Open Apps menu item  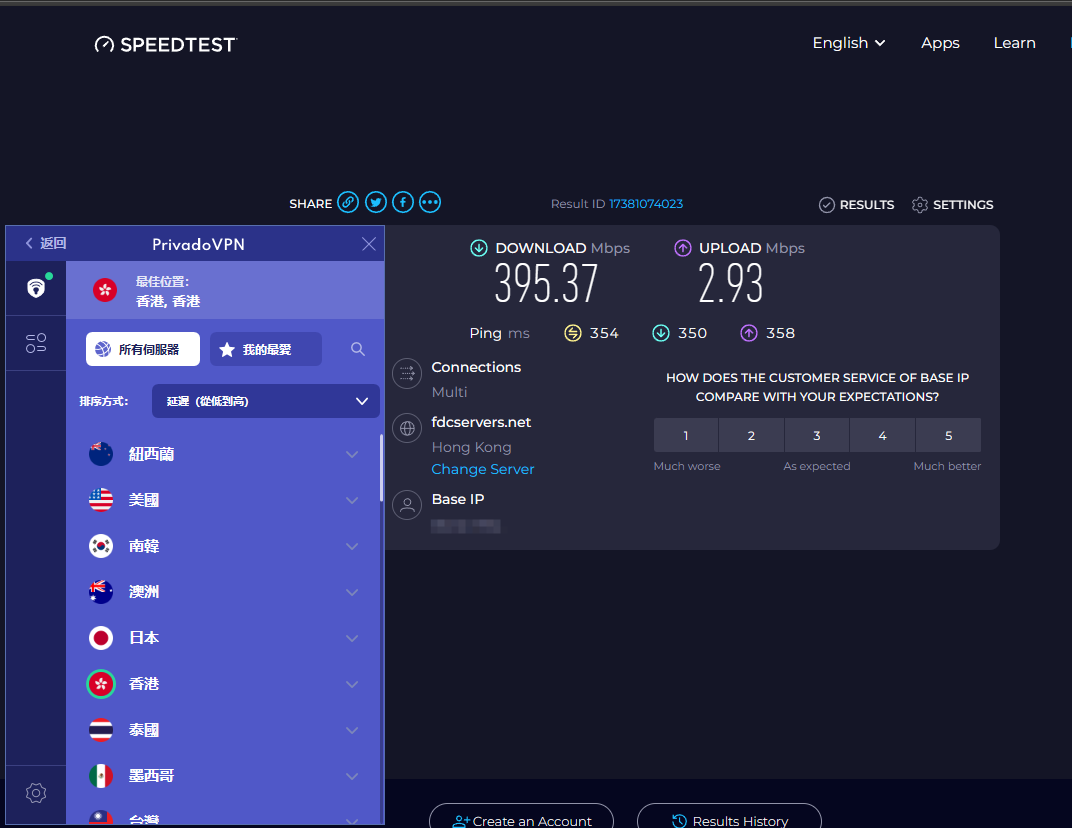[x=940, y=43]
